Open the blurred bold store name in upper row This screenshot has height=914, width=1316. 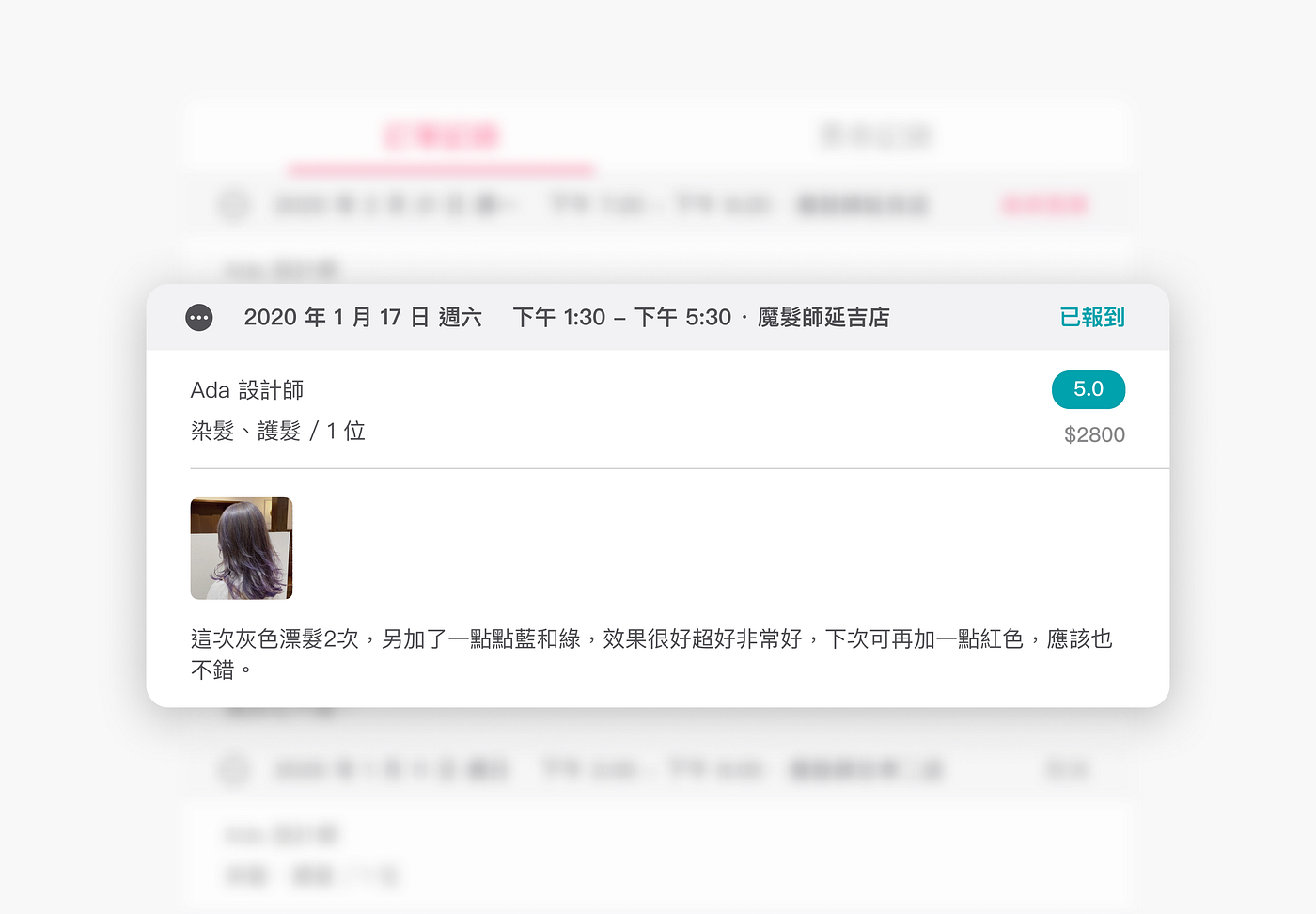pyautogui.click(x=863, y=204)
